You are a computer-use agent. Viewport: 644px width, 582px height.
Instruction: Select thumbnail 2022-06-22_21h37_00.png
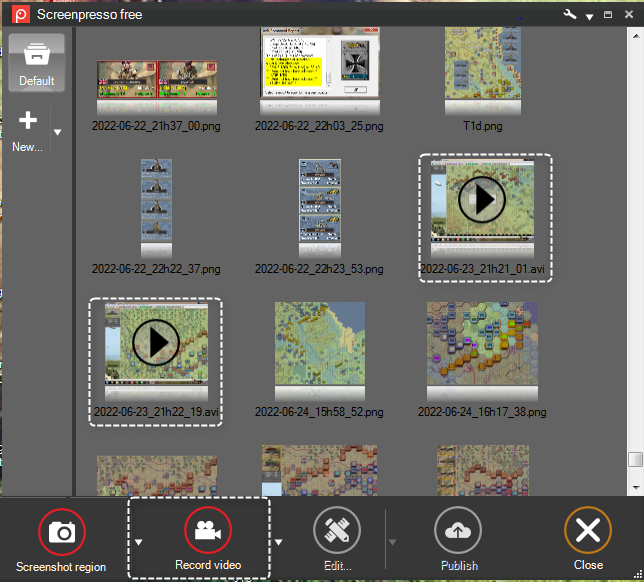point(157,80)
